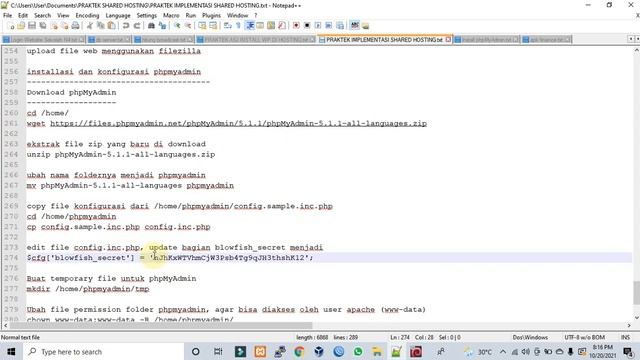
Task: Click the Dos\Windows EOL status field
Action: click(x=530, y=337)
